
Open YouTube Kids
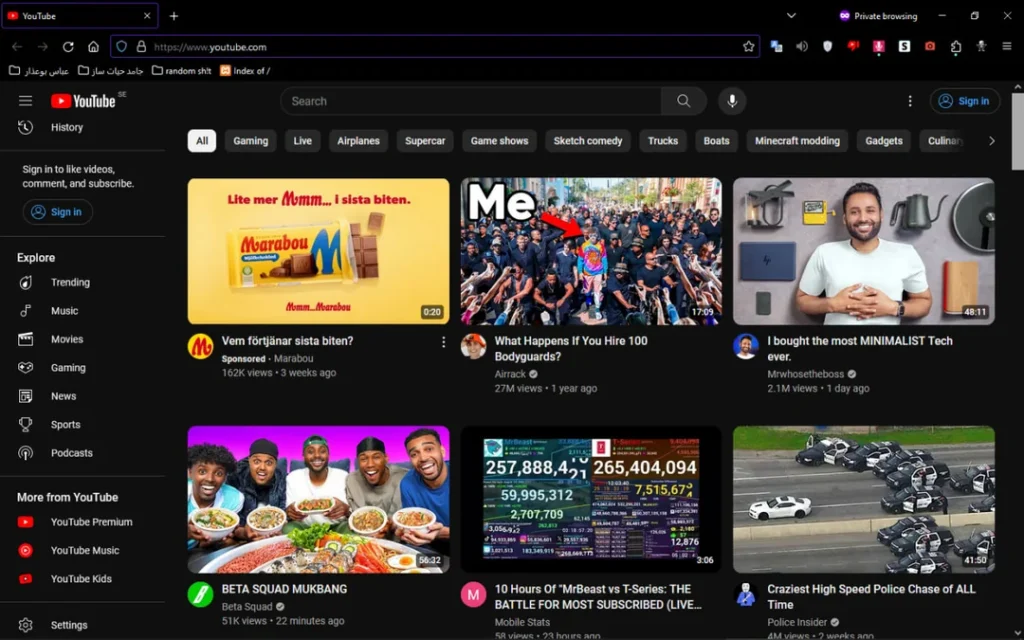pos(82,579)
